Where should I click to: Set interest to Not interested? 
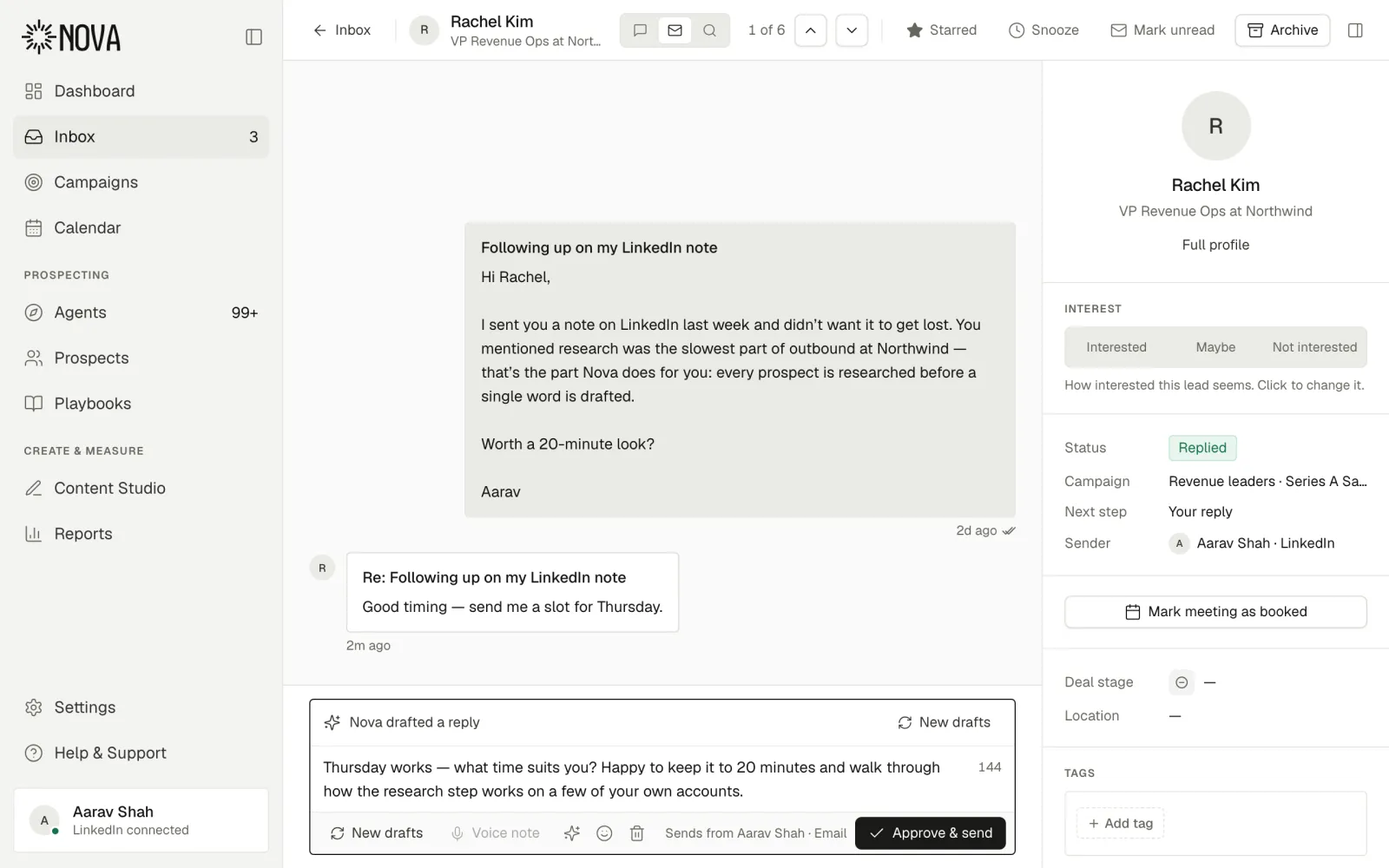click(1314, 347)
